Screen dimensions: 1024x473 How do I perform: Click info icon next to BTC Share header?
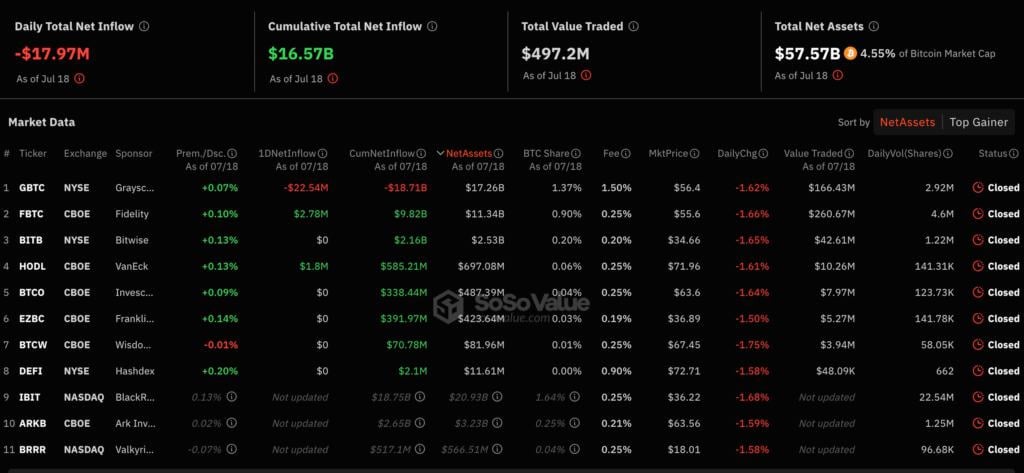(x=576, y=154)
